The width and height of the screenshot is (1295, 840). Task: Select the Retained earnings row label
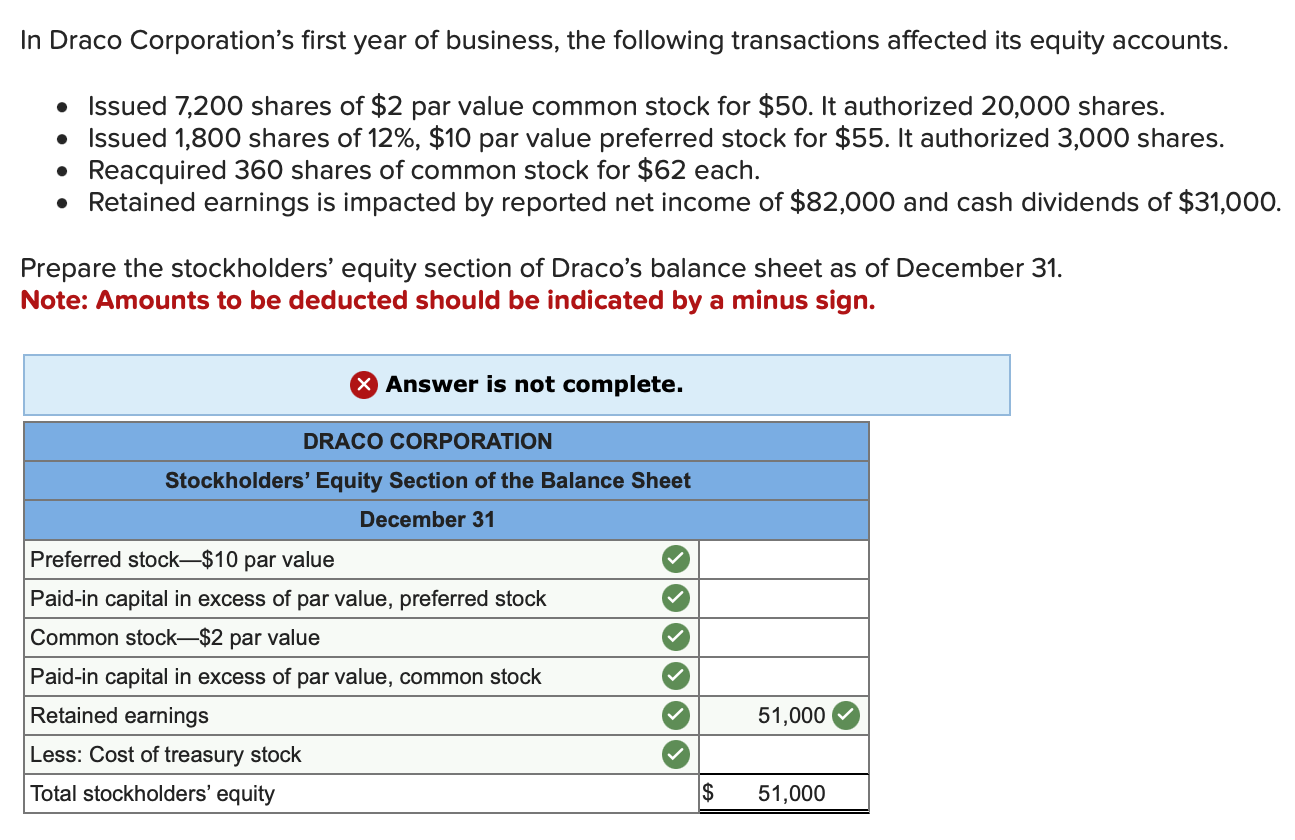(120, 715)
